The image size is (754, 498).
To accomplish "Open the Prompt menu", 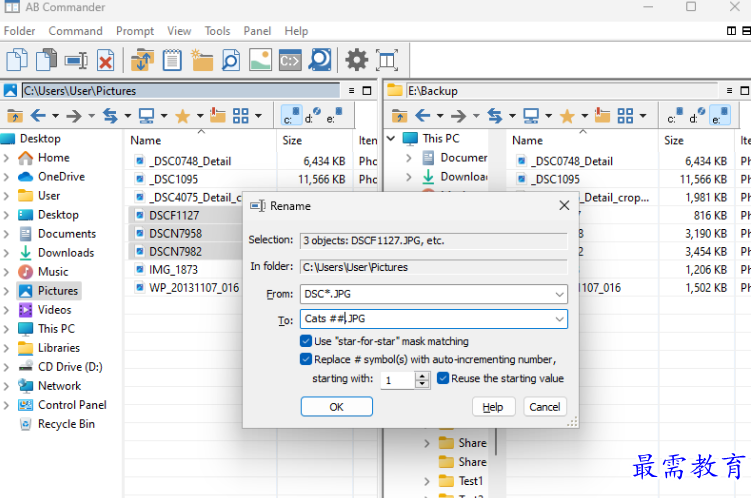I will click(135, 31).
